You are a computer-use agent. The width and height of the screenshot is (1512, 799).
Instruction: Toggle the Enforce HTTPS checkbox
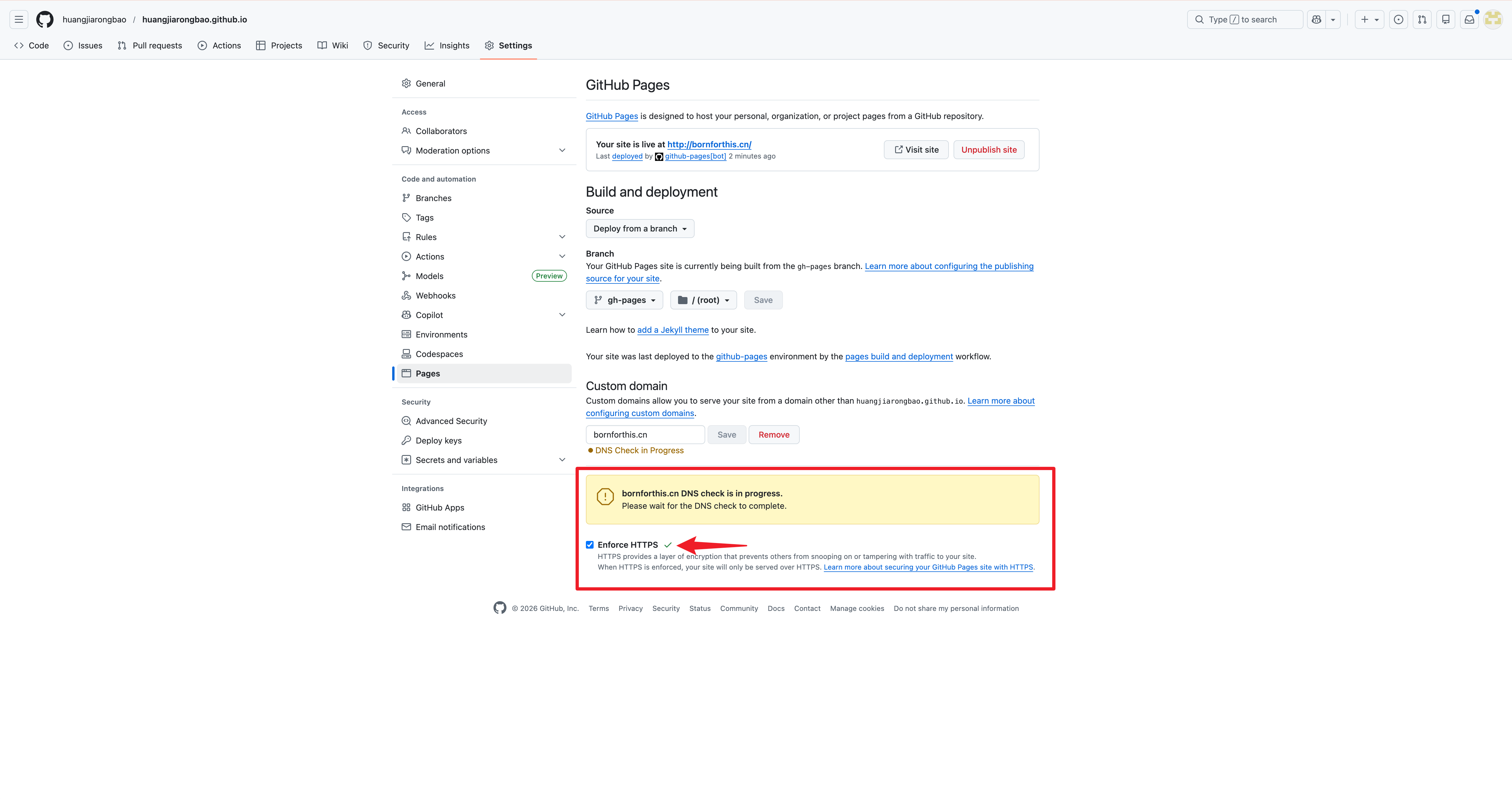[x=590, y=545]
